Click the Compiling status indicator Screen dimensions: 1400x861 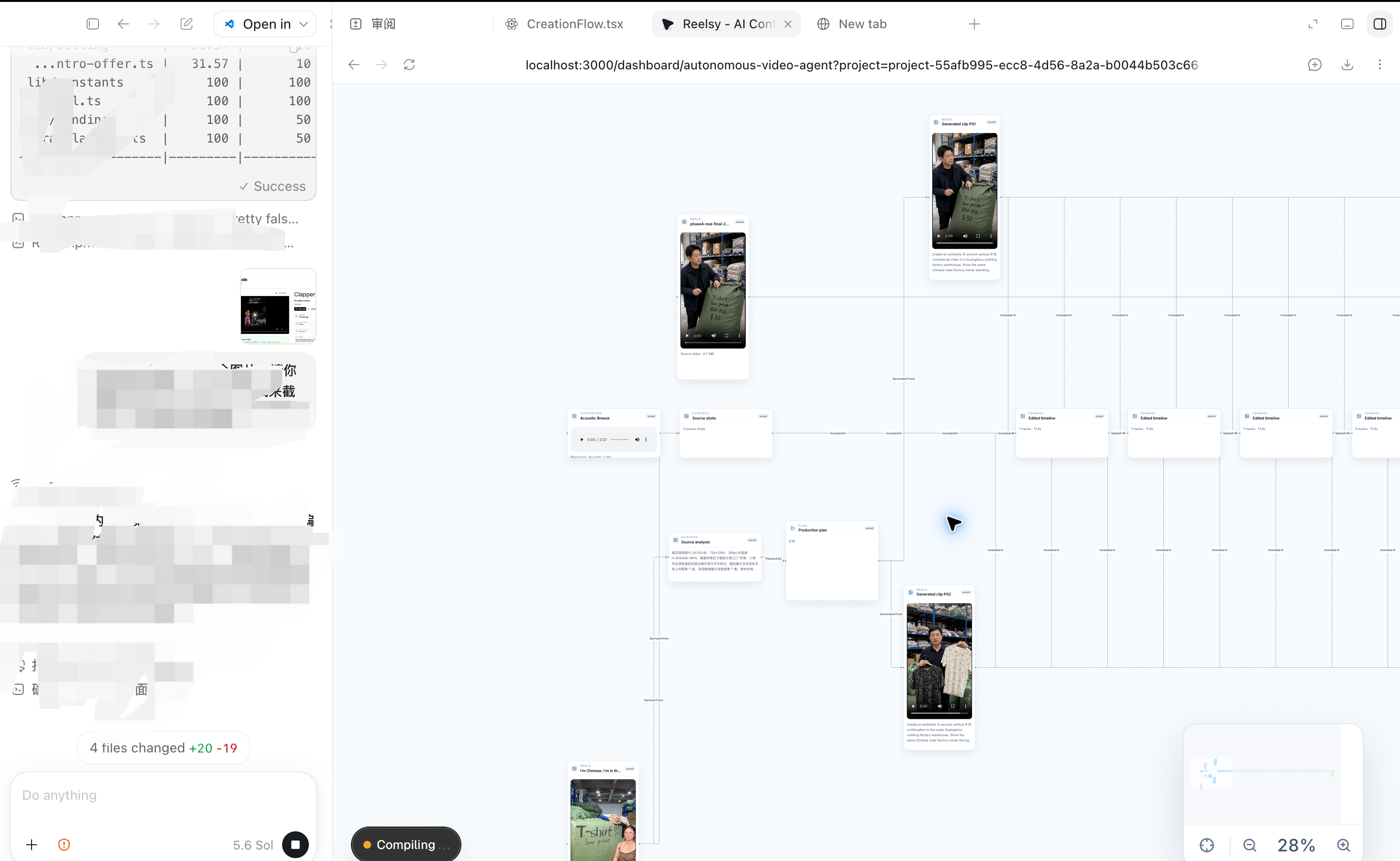[406, 844]
